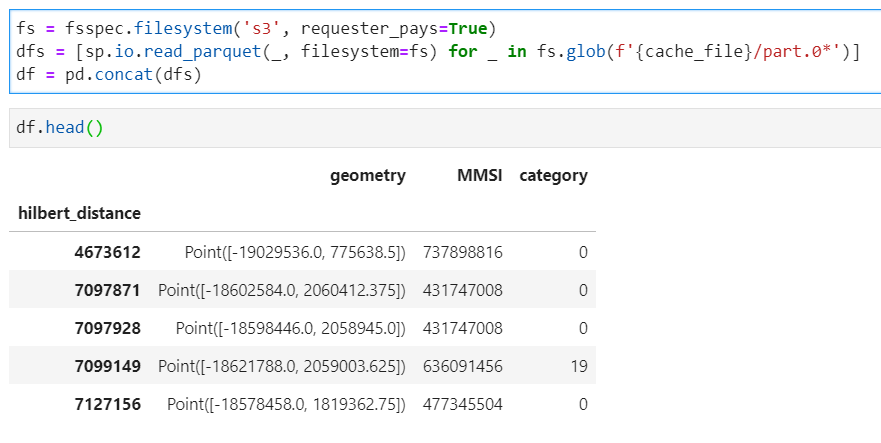Select index value 7127156
This screenshot has width=881, height=443.
pyautogui.click(x=107, y=404)
